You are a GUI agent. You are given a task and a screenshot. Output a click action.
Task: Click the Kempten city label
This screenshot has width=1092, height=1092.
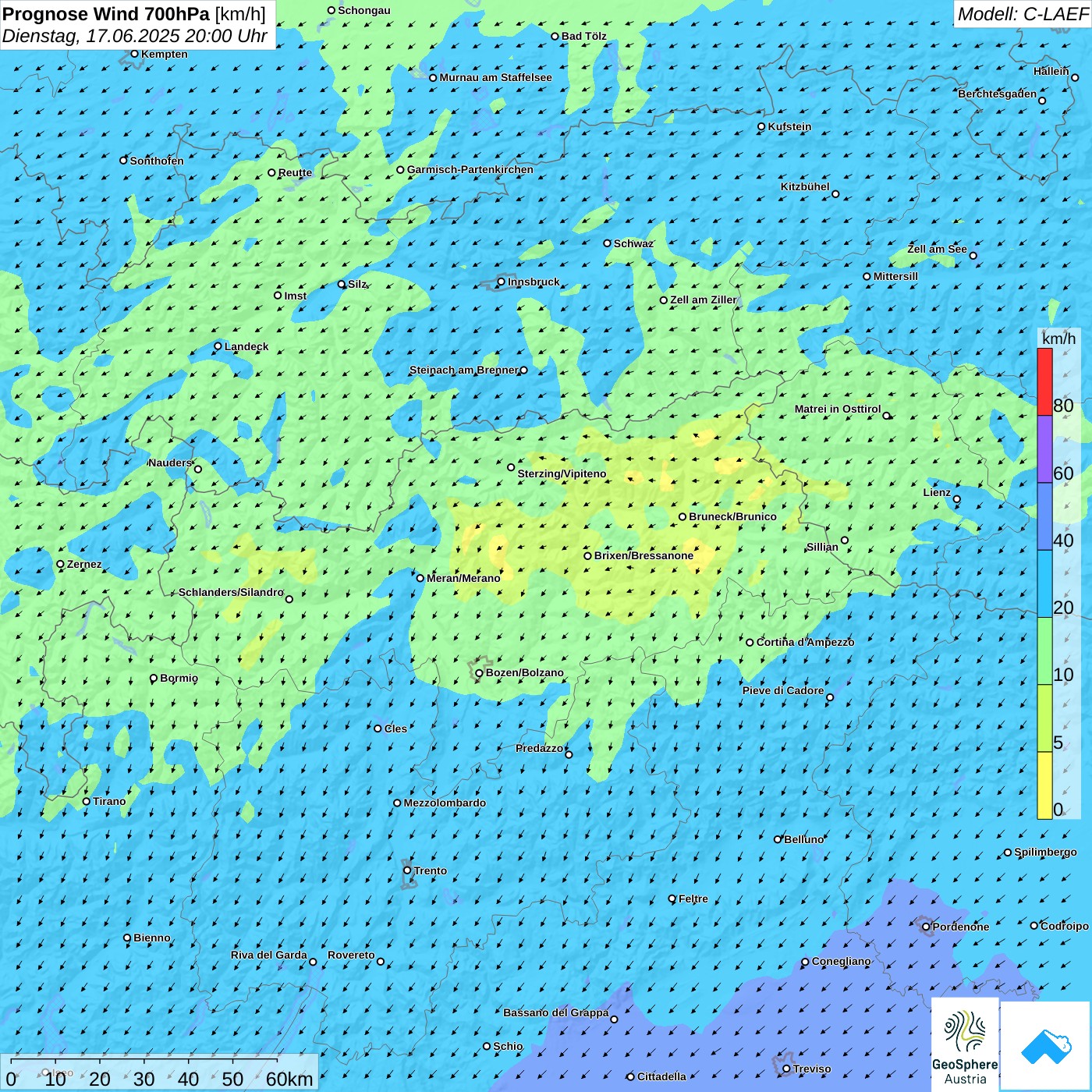point(164,54)
